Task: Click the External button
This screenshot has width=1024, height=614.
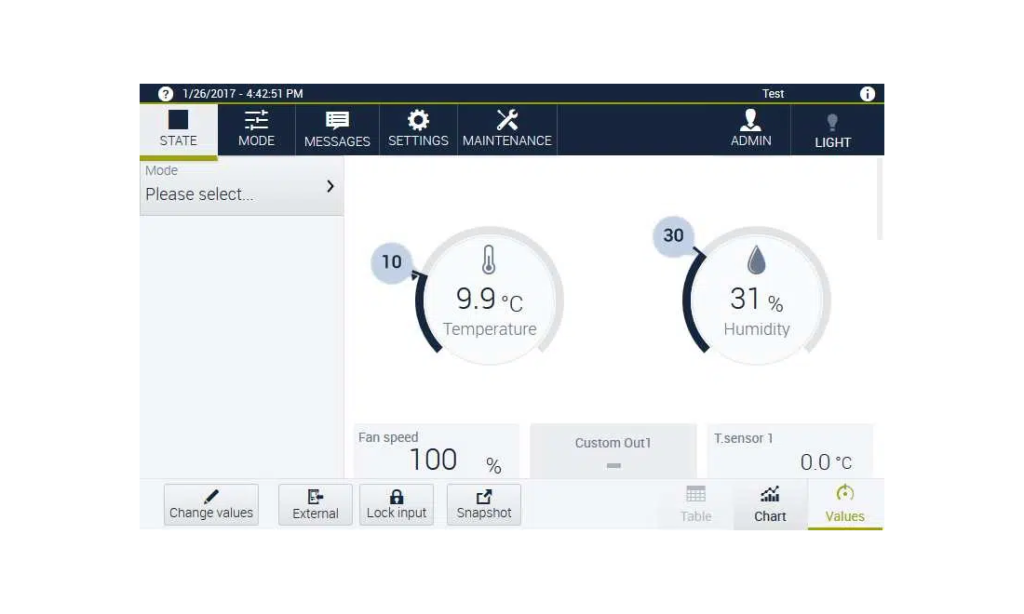Action: point(315,504)
